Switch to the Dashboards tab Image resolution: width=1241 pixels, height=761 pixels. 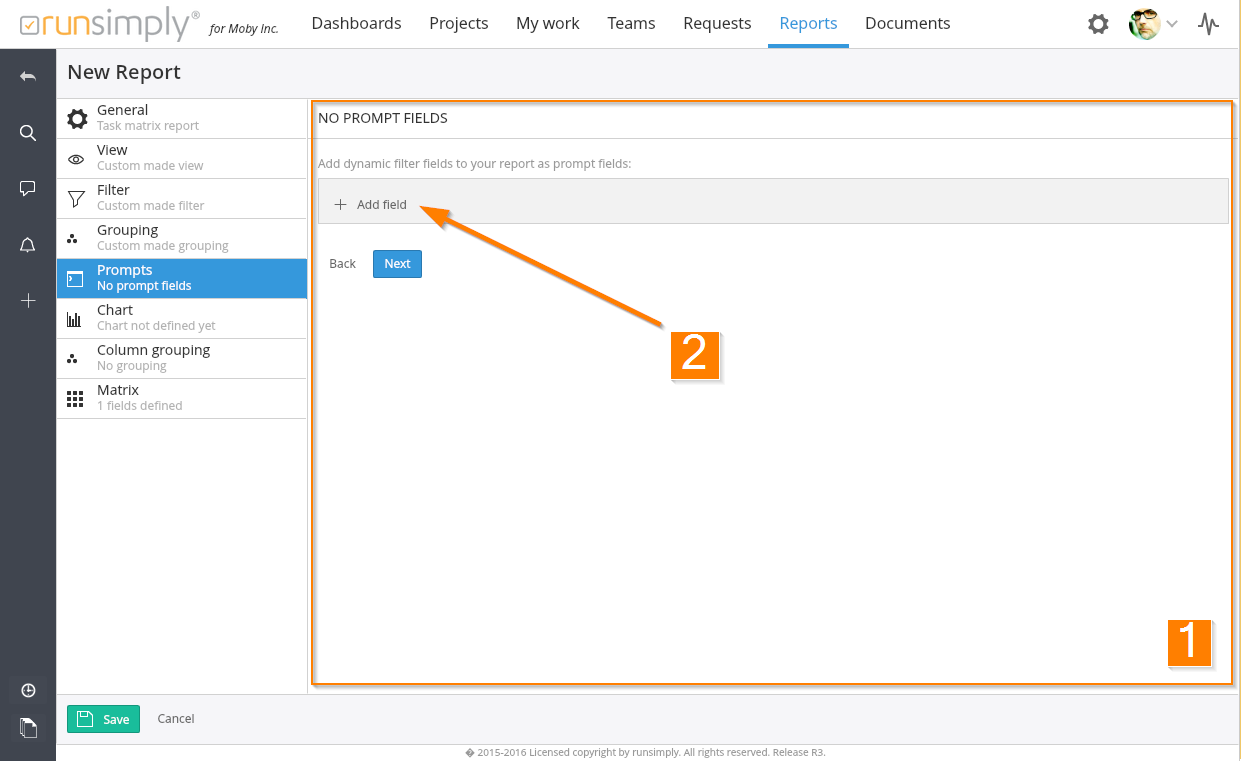point(356,23)
